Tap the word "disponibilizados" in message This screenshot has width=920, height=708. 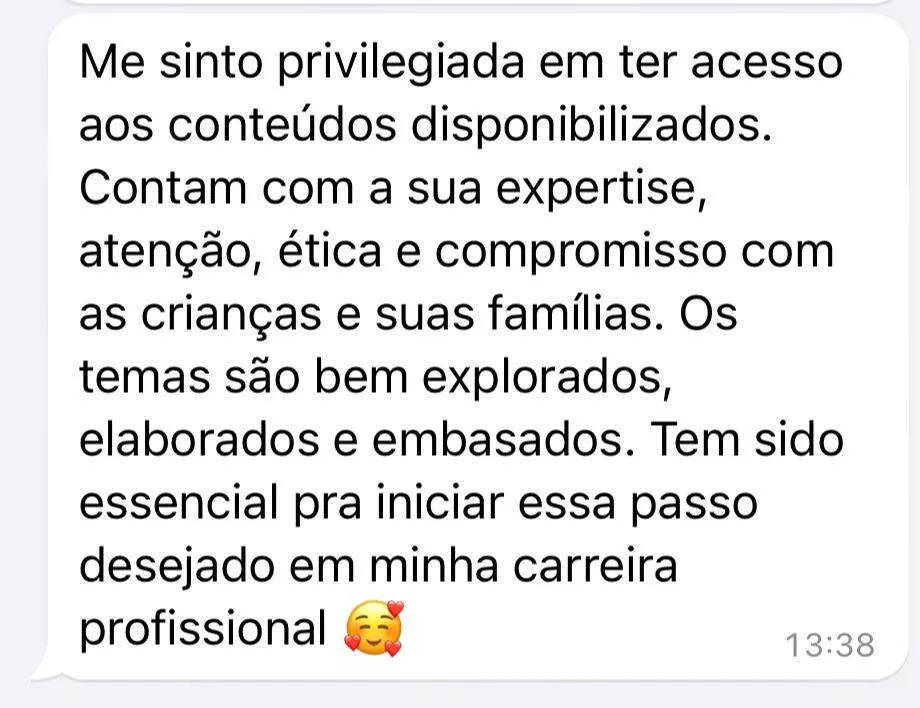tap(591, 128)
